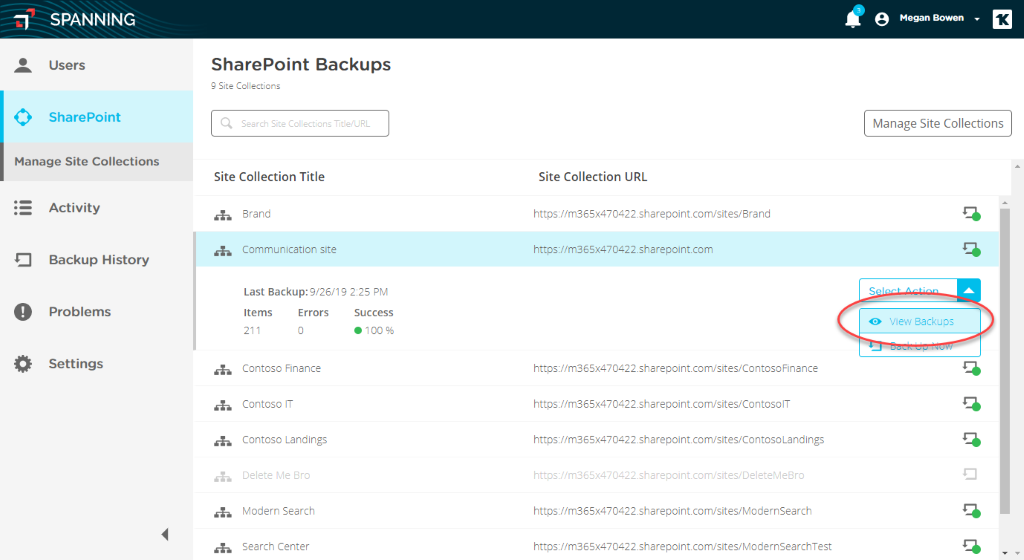Click backup status icon for Communication site
Viewport: 1024px width, 560px height.
[971, 249]
